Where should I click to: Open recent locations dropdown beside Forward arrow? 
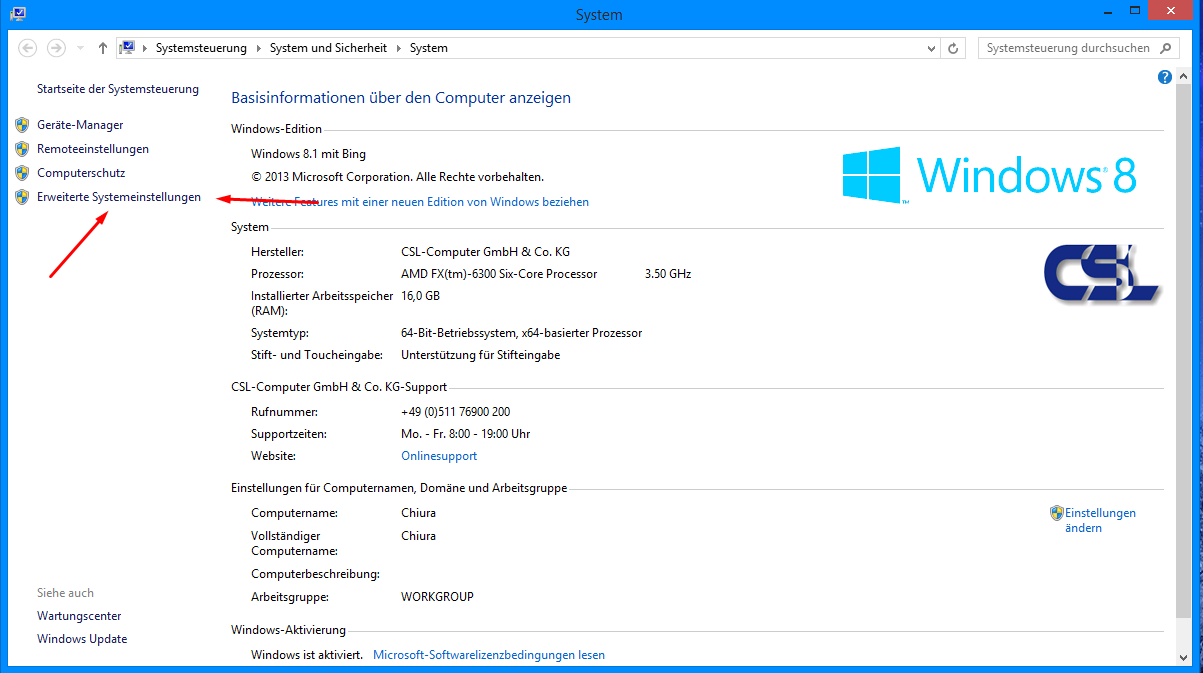tap(80, 48)
